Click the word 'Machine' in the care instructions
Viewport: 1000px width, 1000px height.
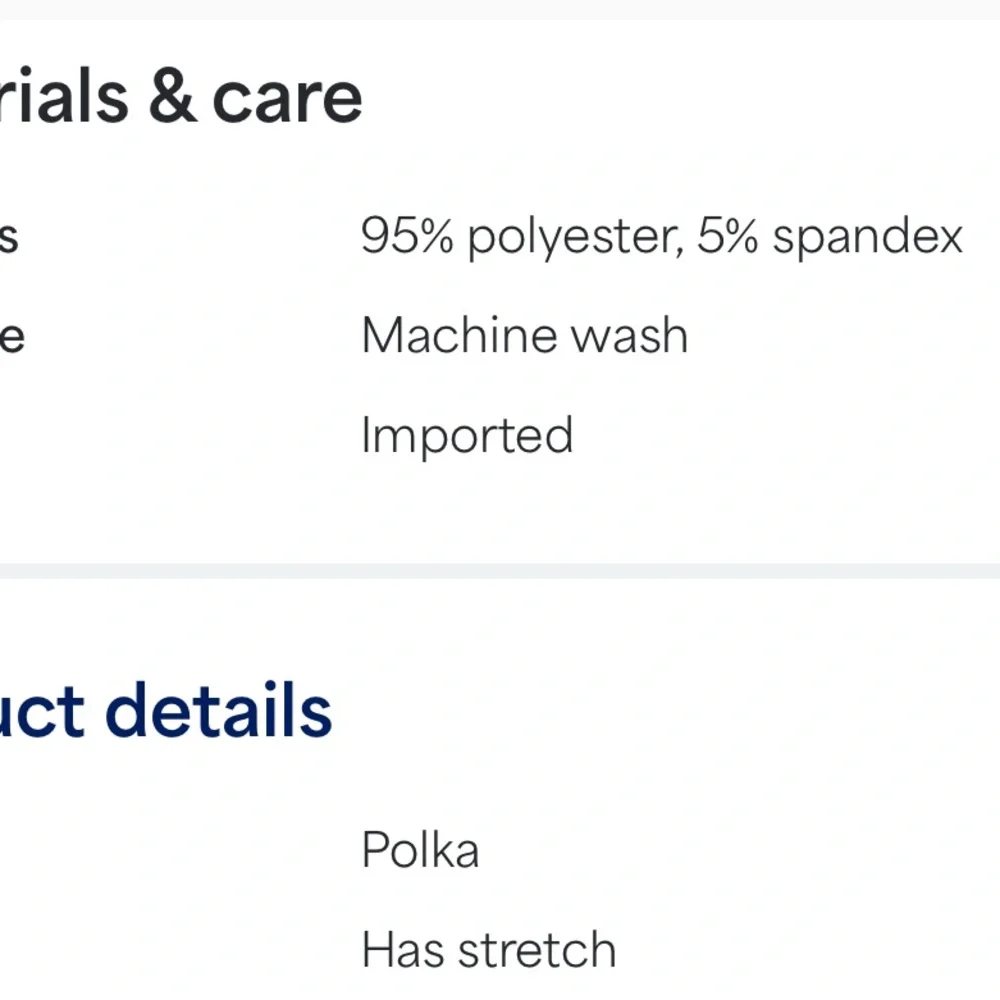coord(446,336)
